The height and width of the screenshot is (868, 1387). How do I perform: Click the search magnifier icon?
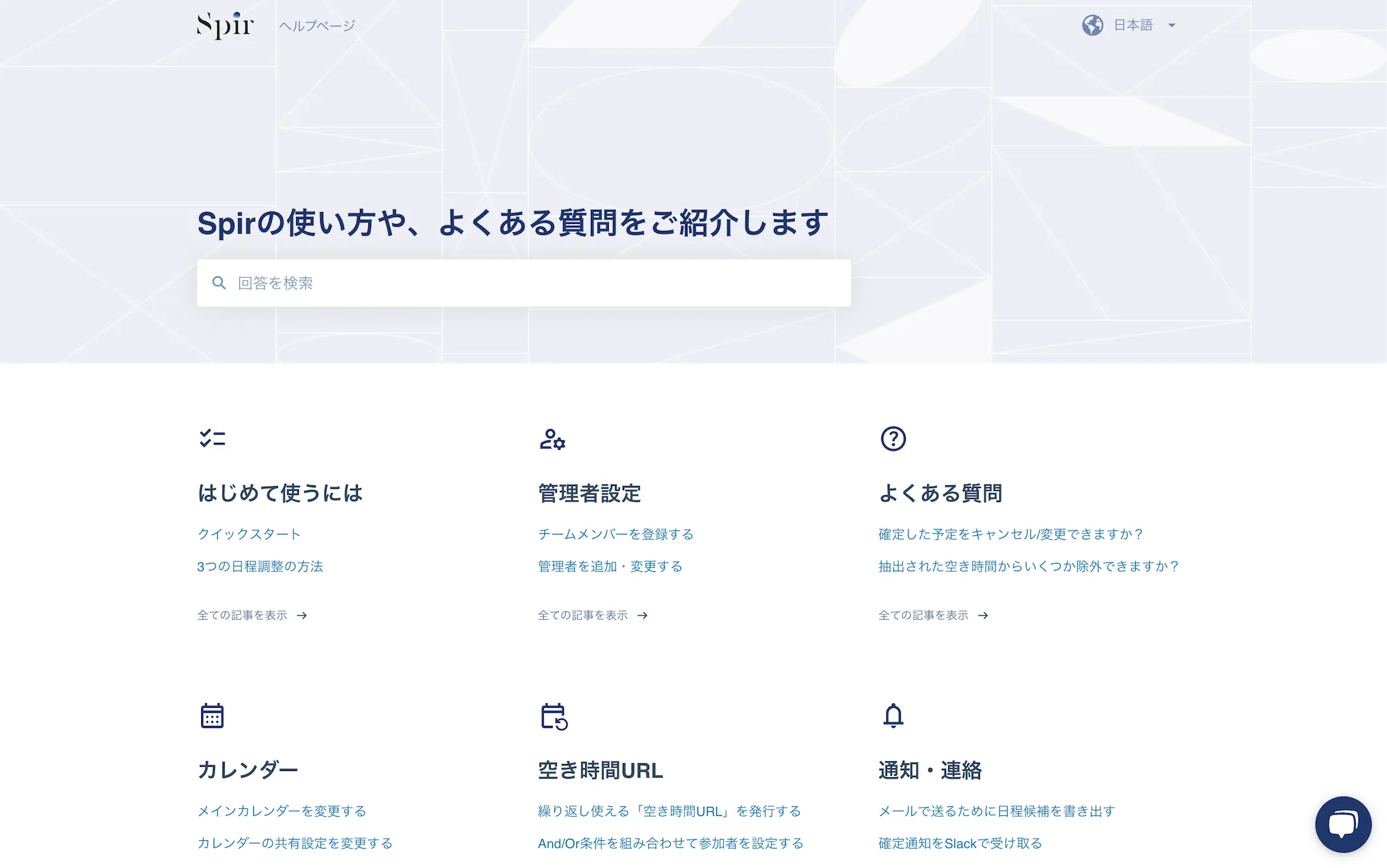click(x=219, y=283)
